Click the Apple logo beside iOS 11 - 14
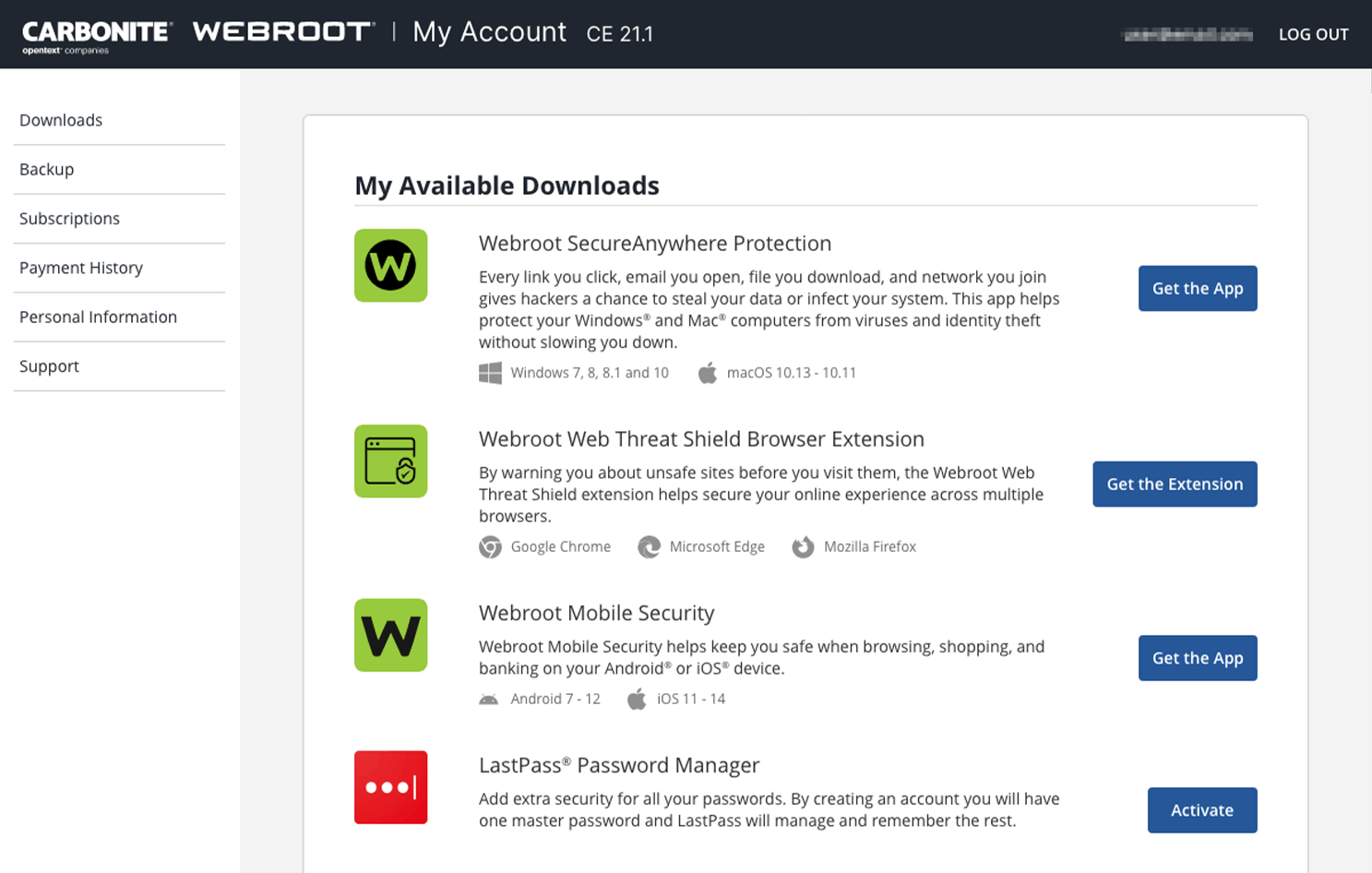 pyautogui.click(x=637, y=699)
